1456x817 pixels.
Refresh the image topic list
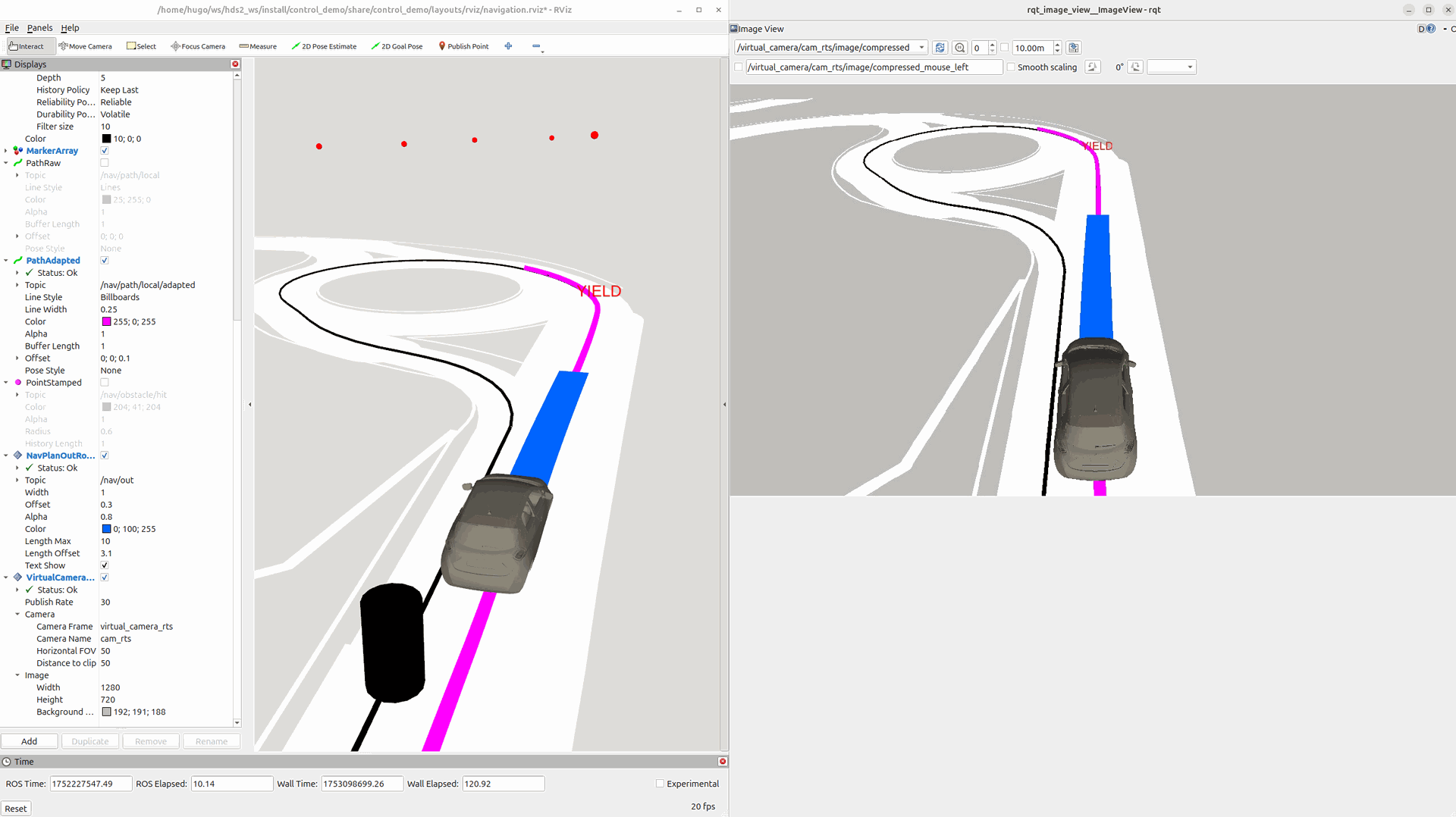click(940, 48)
